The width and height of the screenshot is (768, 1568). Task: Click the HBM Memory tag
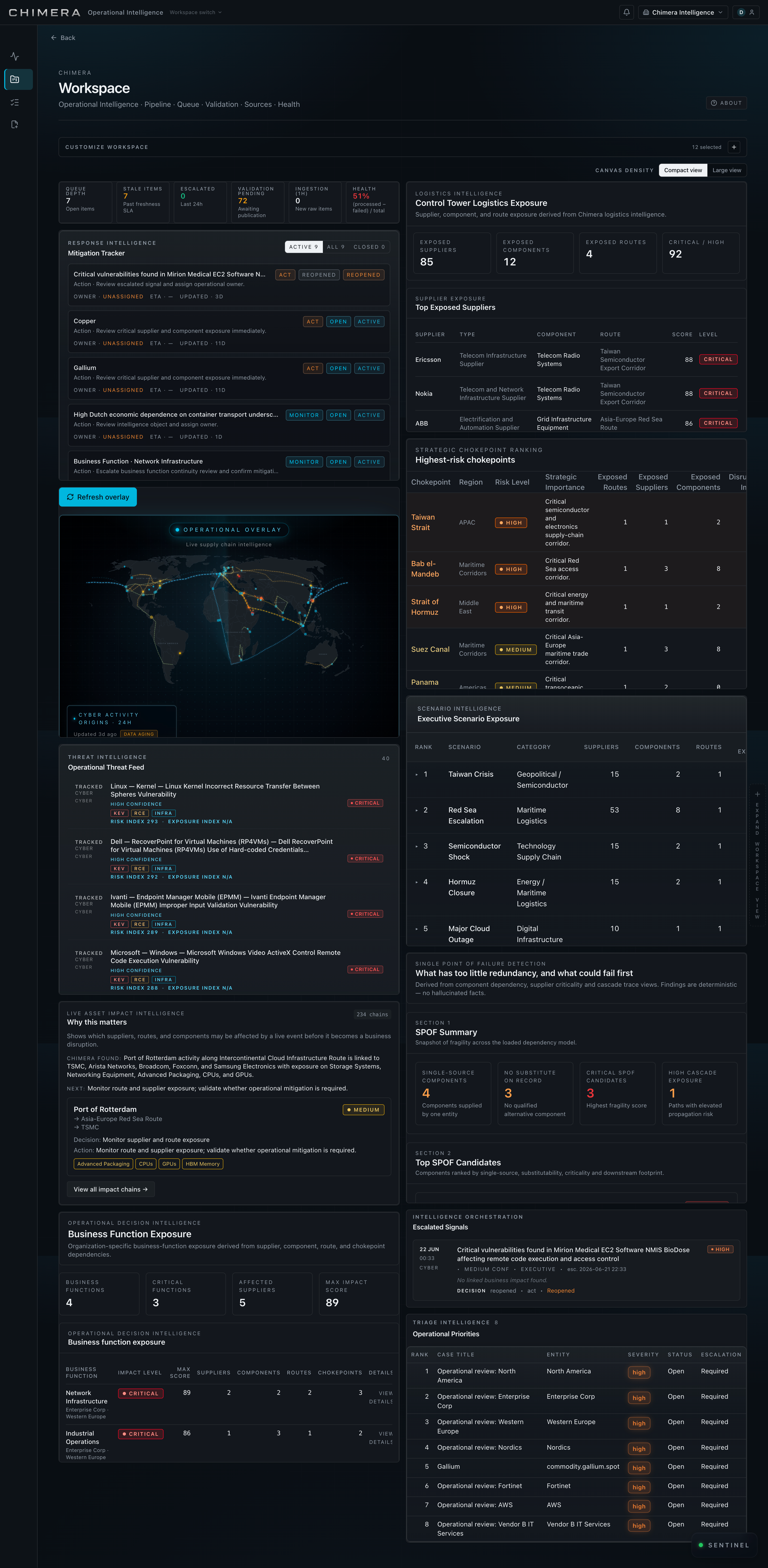click(203, 1164)
